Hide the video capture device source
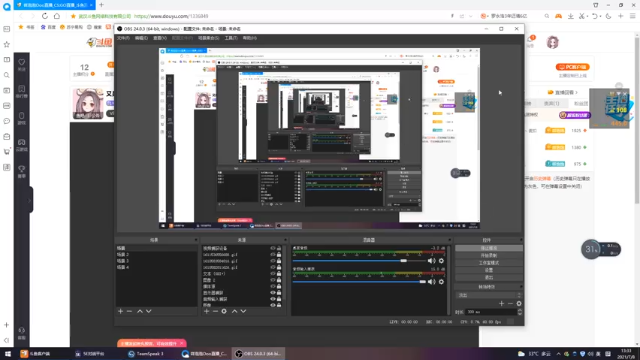 [x=273, y=248]
